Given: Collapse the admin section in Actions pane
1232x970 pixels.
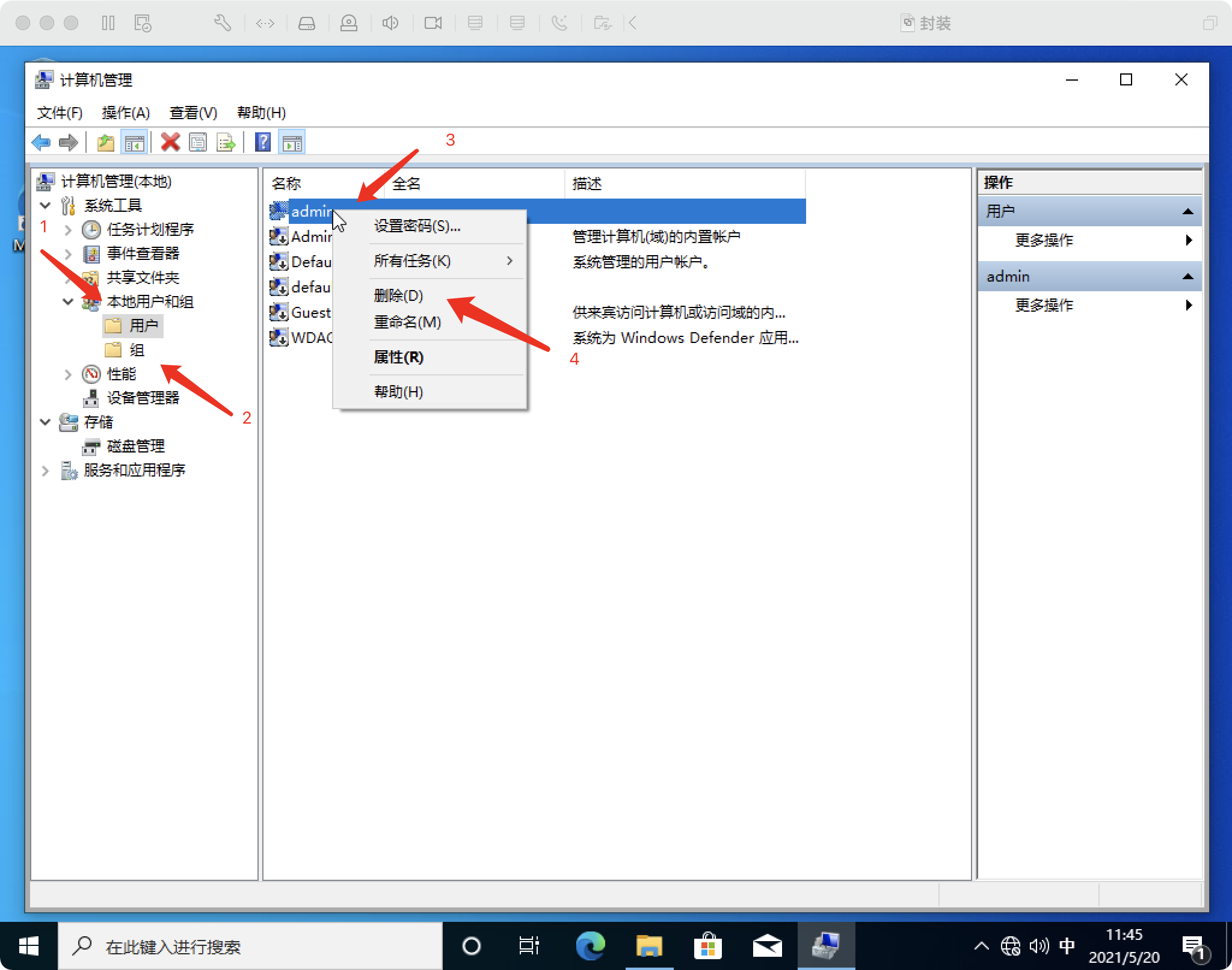Looking at the screenshot, I should point(1187,277).
